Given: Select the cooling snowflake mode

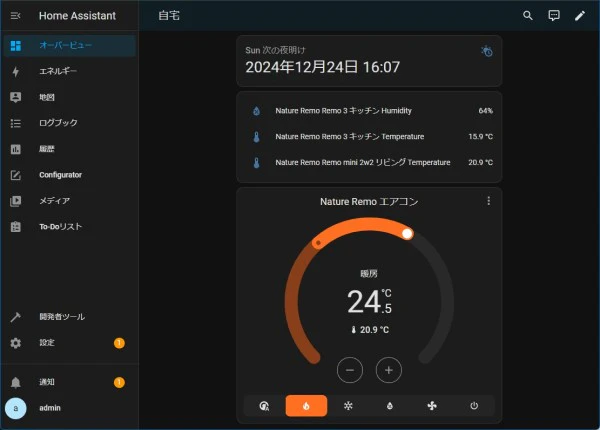Looking at the screenshot, I should 348,406.
